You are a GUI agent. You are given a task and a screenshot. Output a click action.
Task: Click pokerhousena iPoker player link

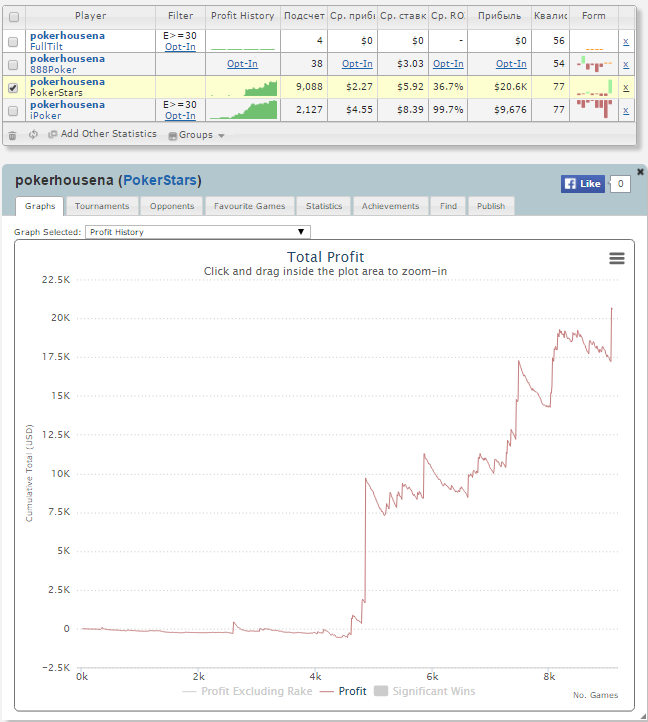pos(67,105)
